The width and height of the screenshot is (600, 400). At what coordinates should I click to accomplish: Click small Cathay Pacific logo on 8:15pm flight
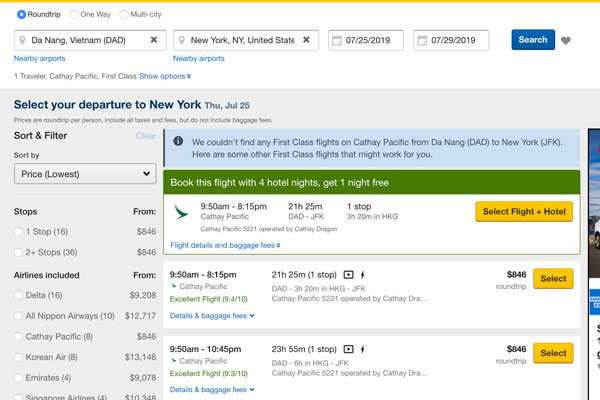(173, 286)
